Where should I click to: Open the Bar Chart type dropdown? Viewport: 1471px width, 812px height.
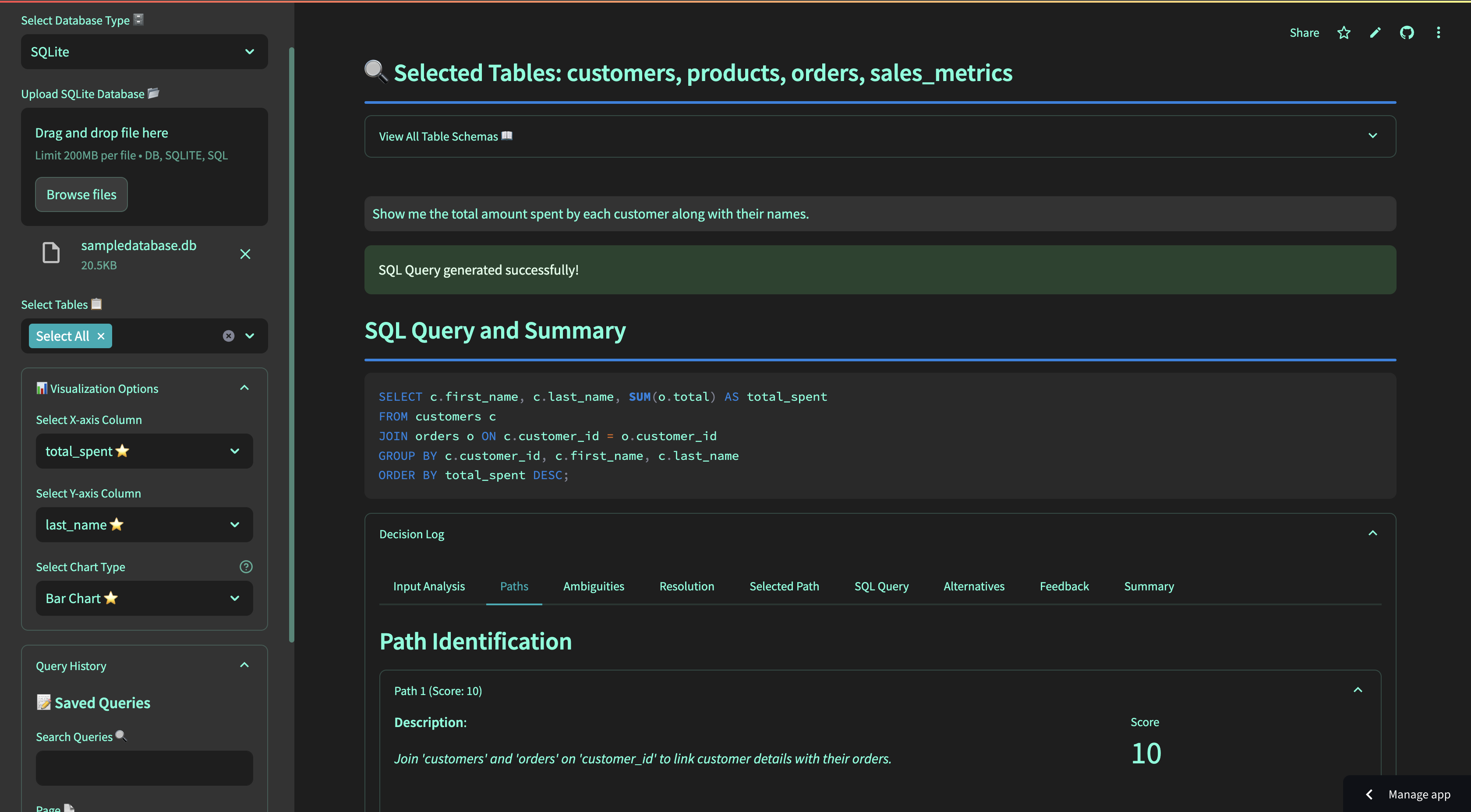coord(144,598)
